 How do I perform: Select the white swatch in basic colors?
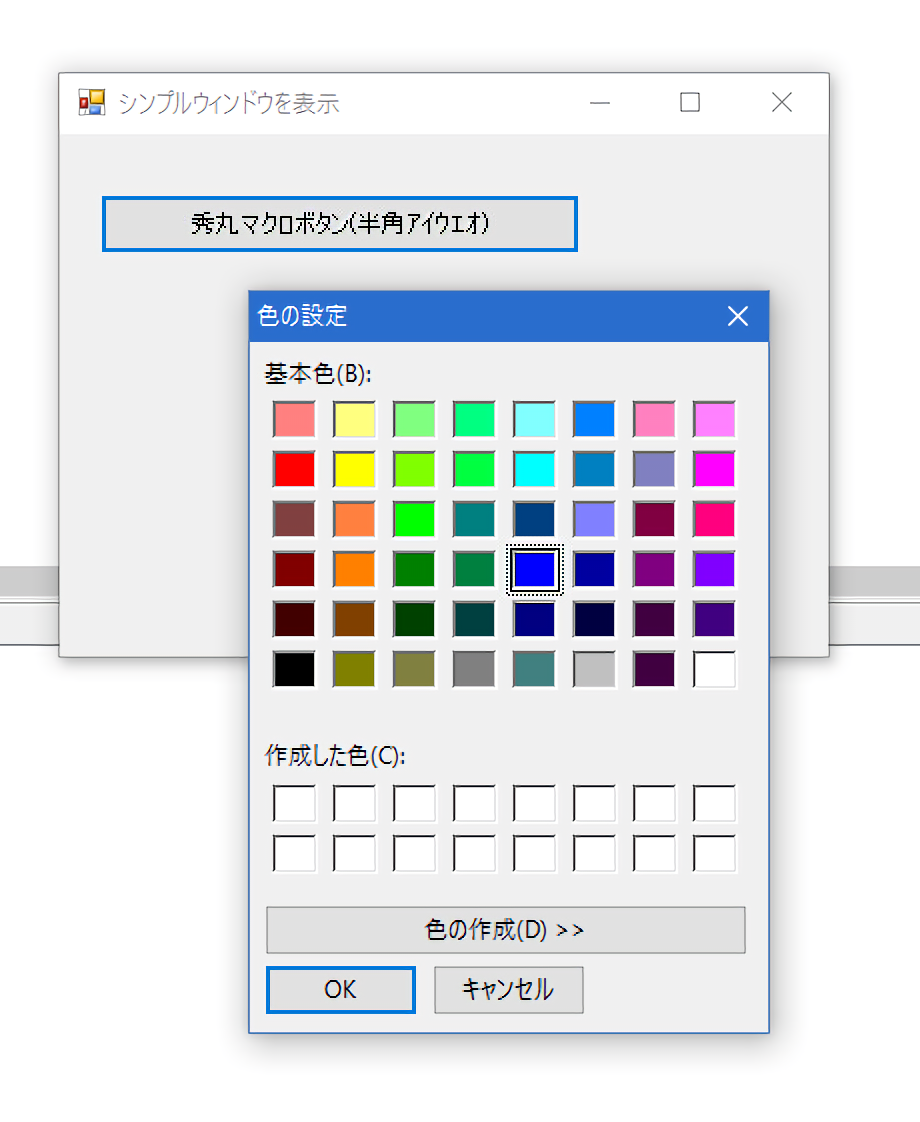[714, 669]
